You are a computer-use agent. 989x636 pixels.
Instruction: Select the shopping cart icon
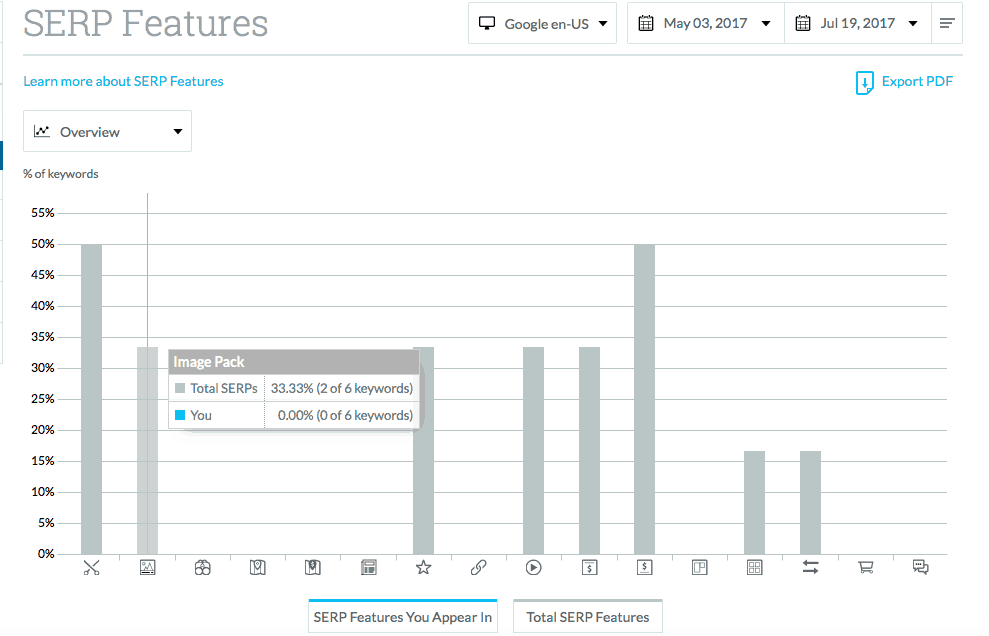tap(865, 568)
